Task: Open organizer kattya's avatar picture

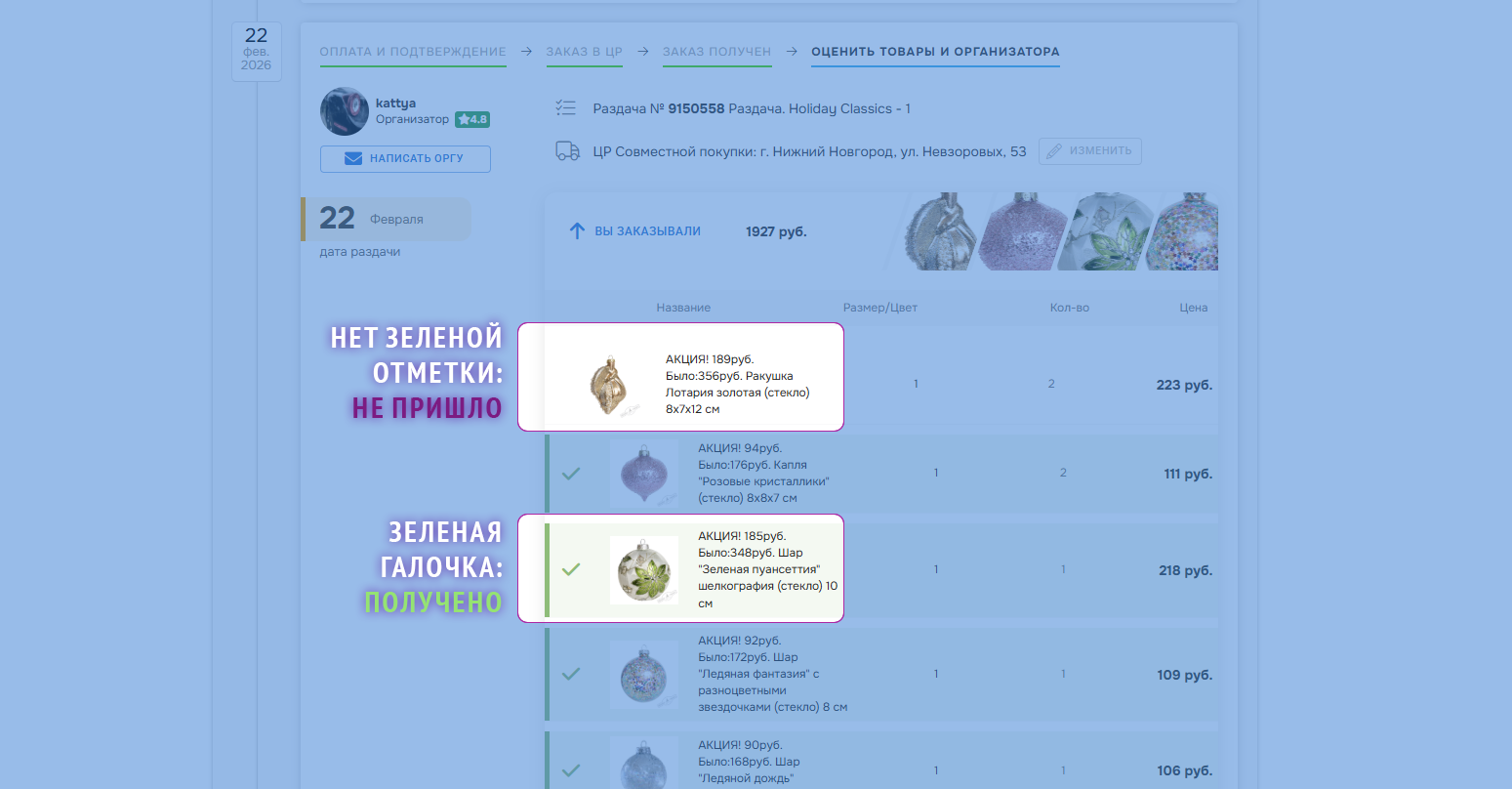Action: pyautogui.click(x=345, y=111)
